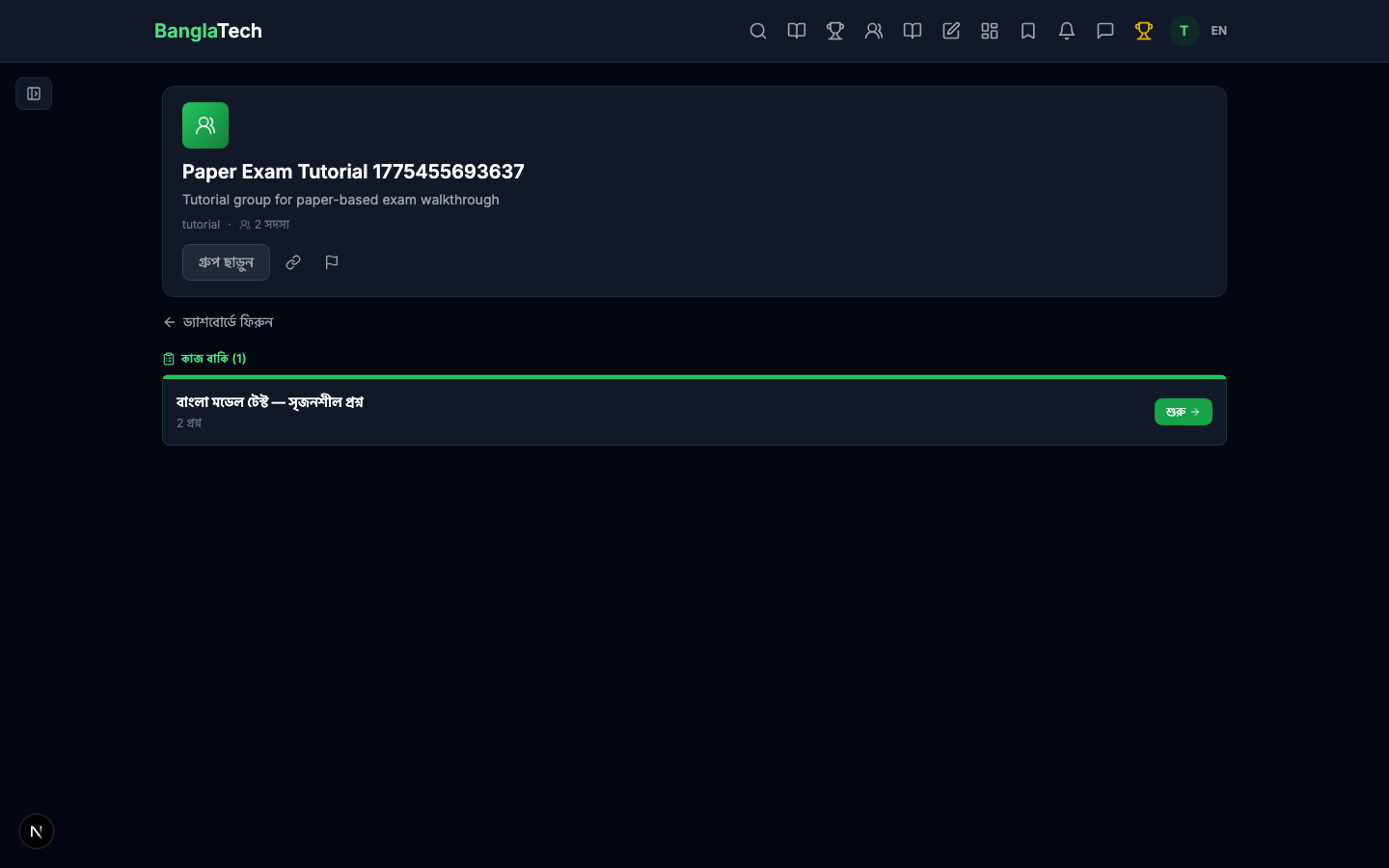
Task: Open the Next.js dev tools badge
Action: [x=37, y=831]
